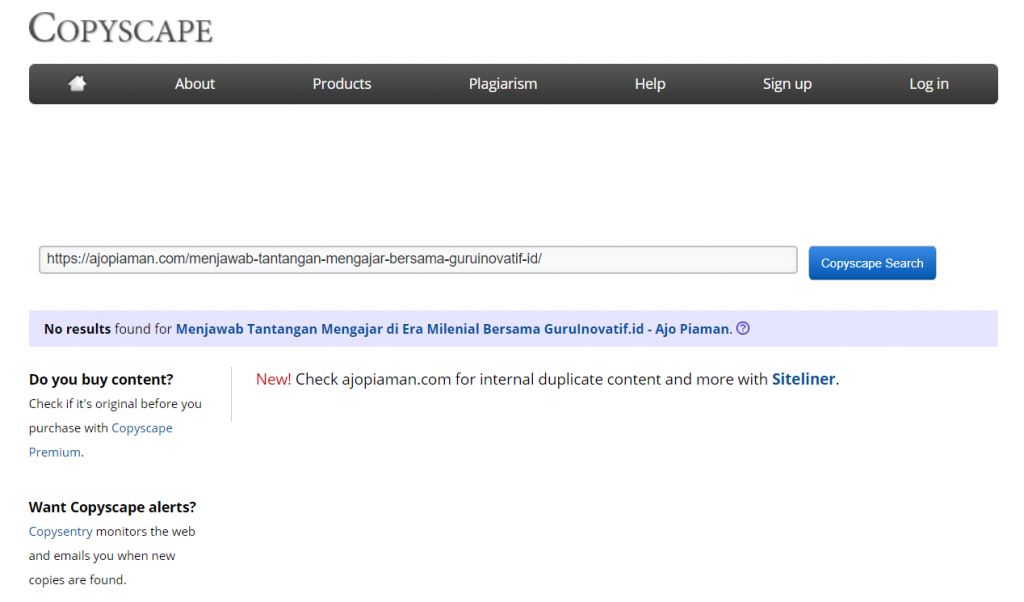Click the Copyscape logo
The height and width of the screenshot is (602, 1024).
[121, 28]
